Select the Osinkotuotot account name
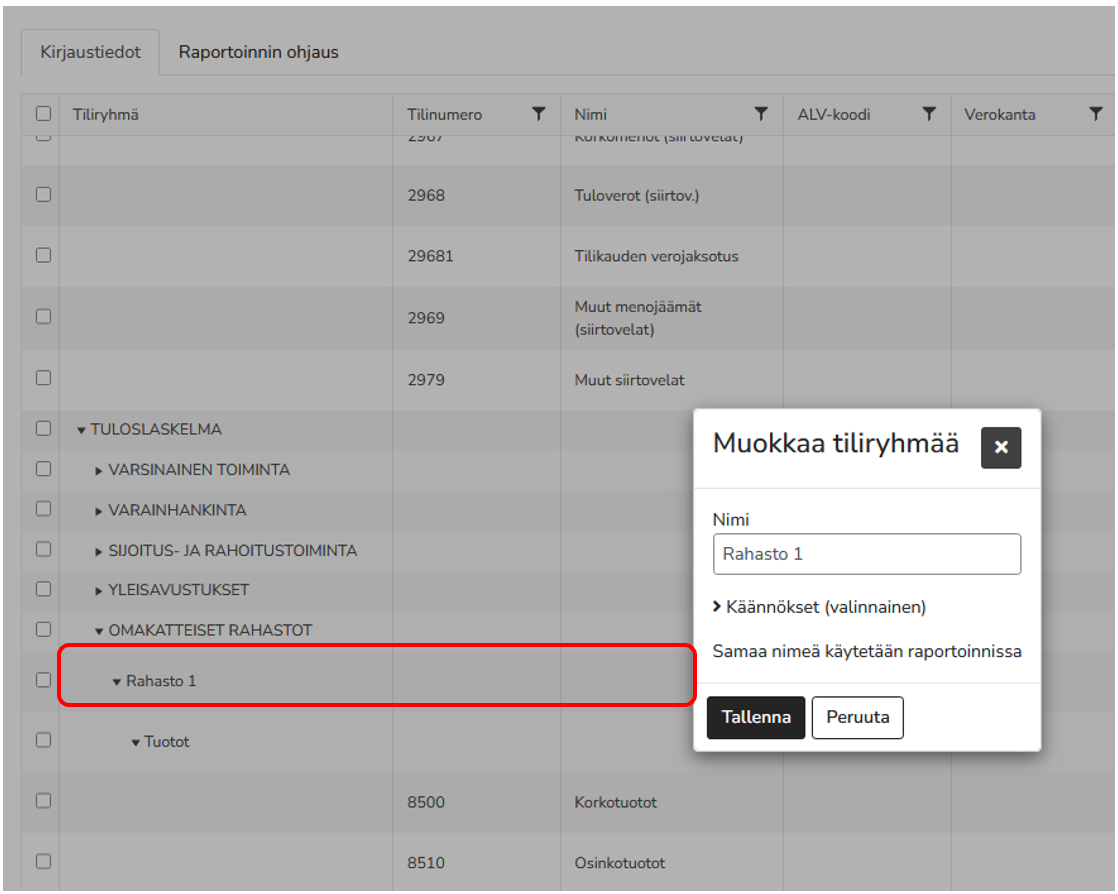Screen dimensions: 1118x894 pos(620,863)
